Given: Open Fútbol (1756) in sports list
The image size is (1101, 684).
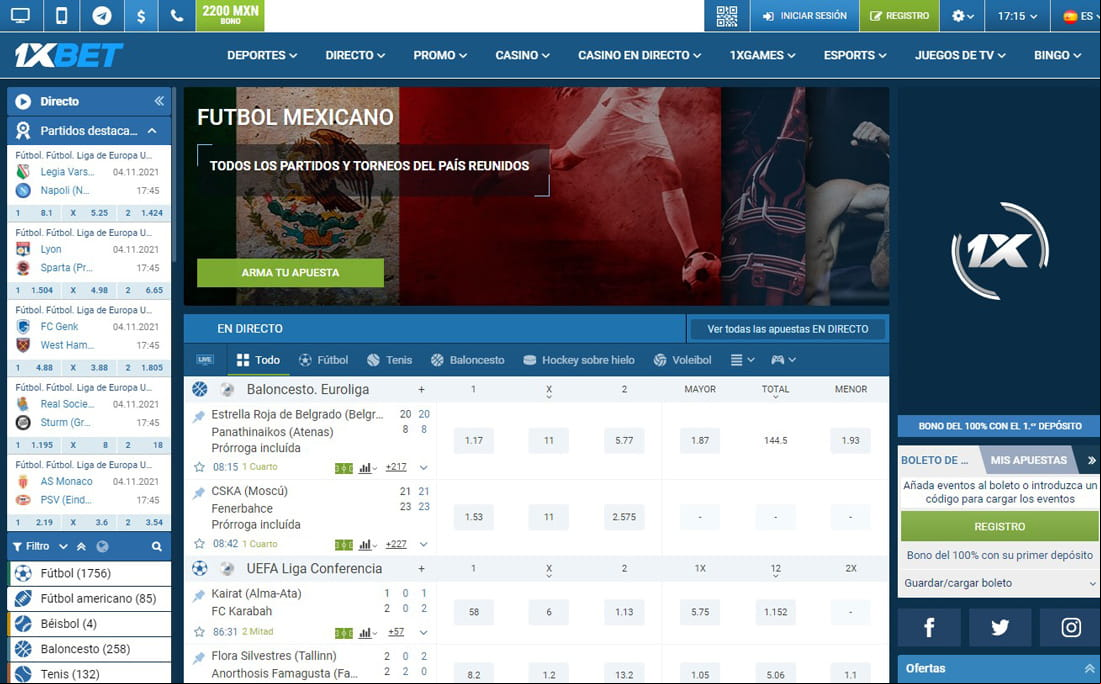Looking at the screenshot, I should [x=89, y=573].
